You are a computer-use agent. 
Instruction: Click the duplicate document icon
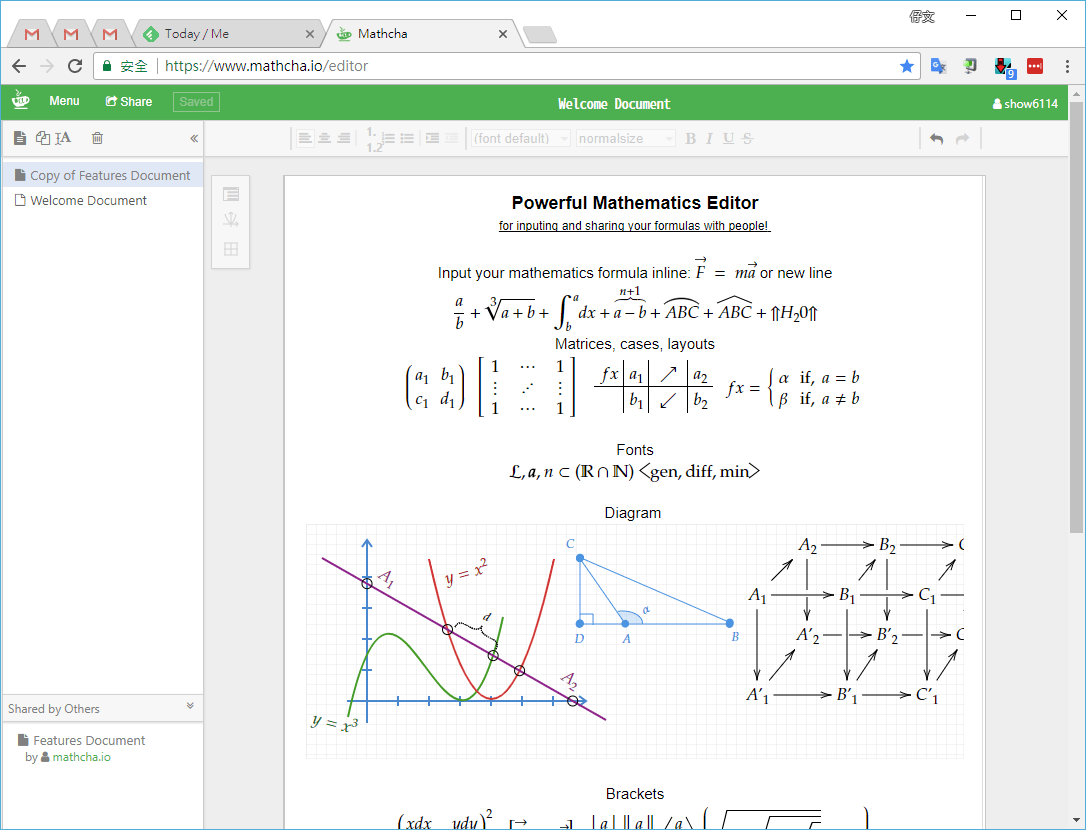click(x=42, y=138)
